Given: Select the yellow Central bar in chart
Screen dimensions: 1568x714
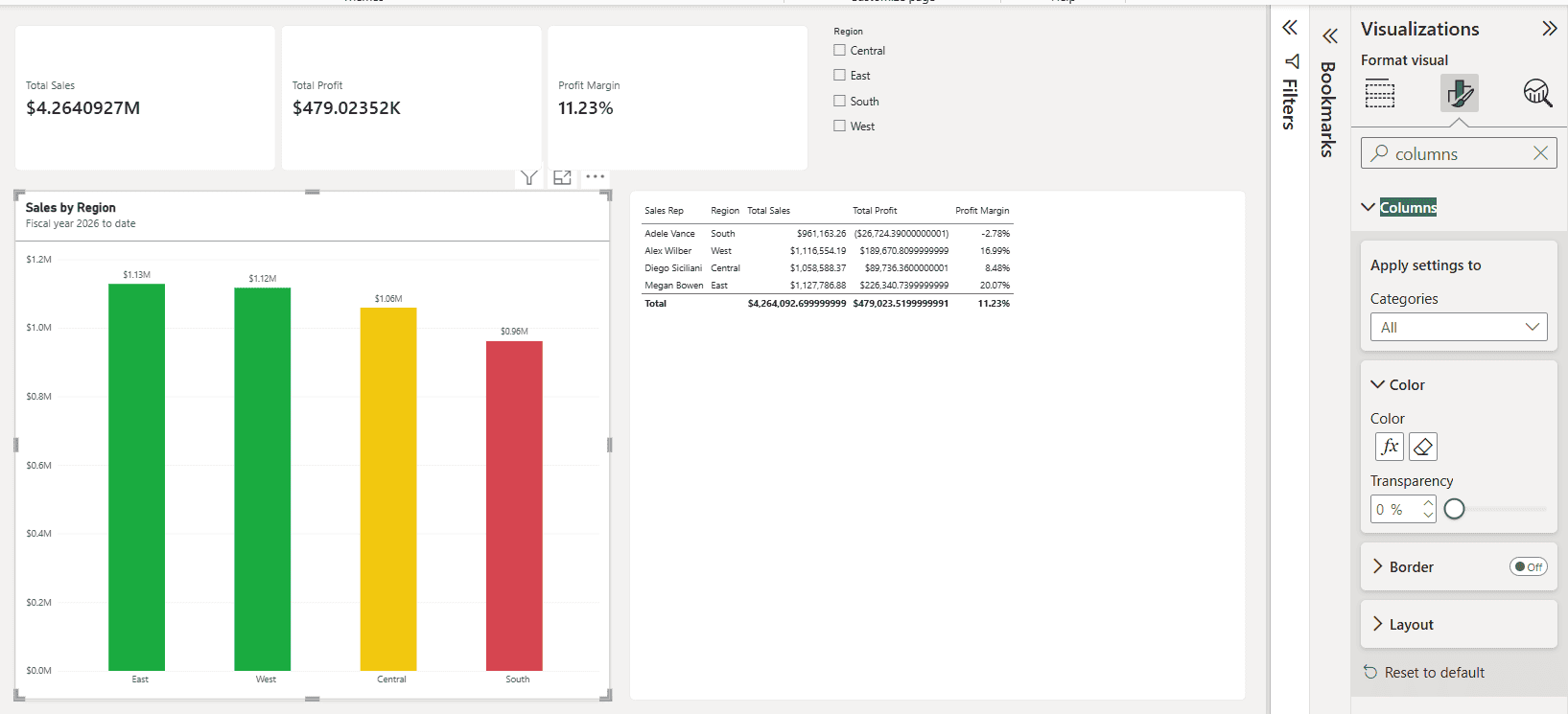Looking at the screenshot, I should tap(388, 490).
